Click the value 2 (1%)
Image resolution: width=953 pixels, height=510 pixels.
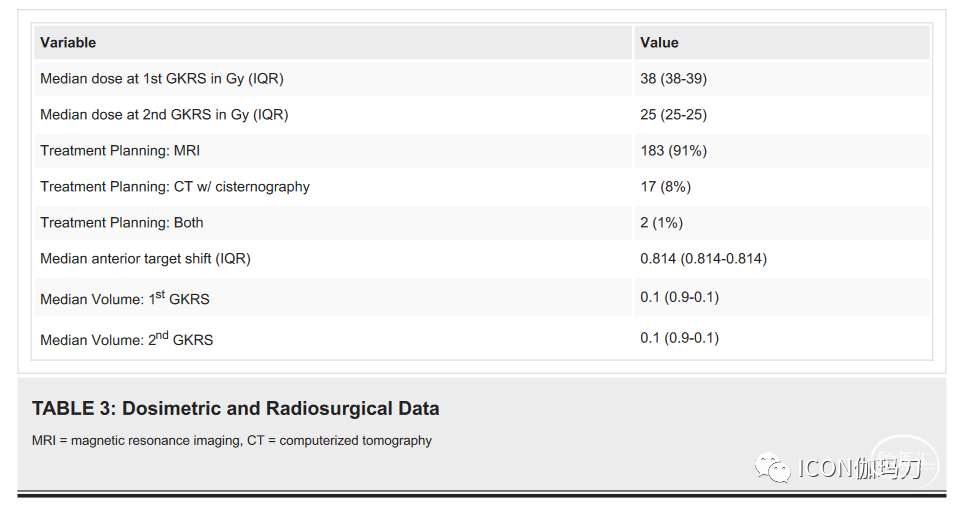pos(662,223)
